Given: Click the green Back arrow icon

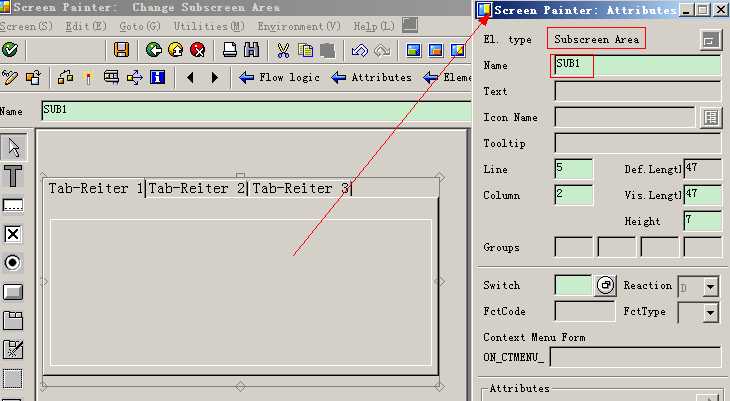Looking at the screenshot, I should pyautogui.click(x=153, y=49).
